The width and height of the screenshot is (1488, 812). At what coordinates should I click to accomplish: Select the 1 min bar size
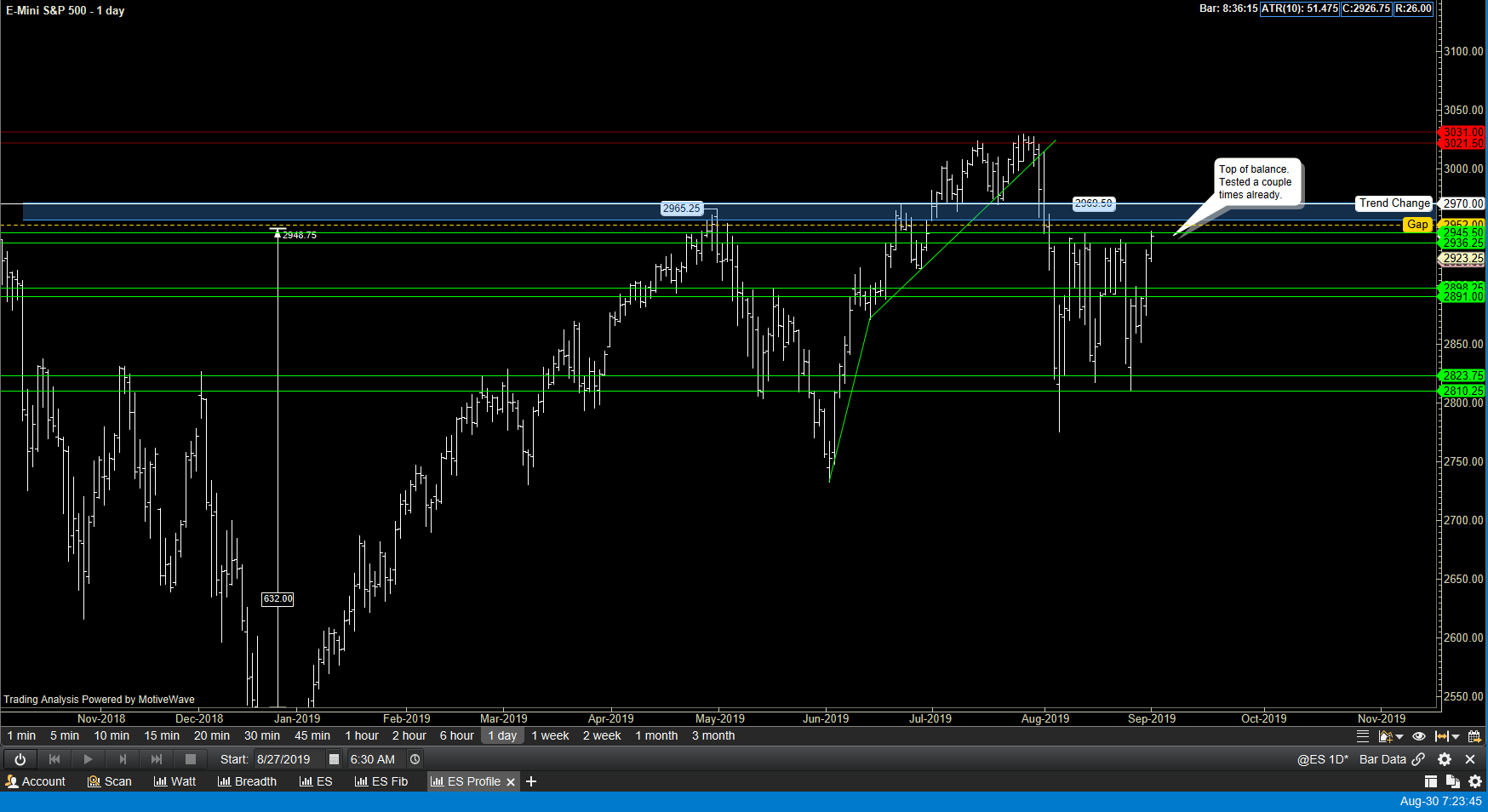pos(21,736)
